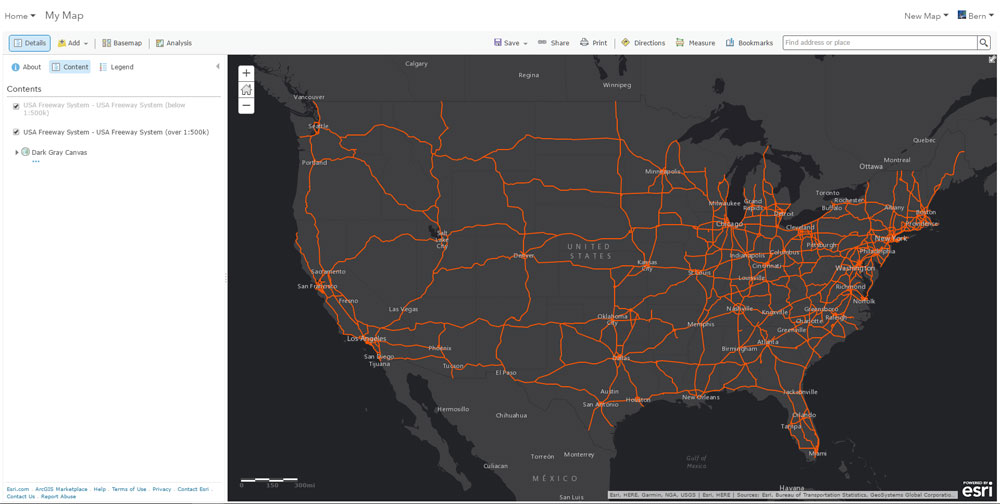The image size is (1000, 504).
Task: Open the Bookmarks list
Action: tap(749, 43)
